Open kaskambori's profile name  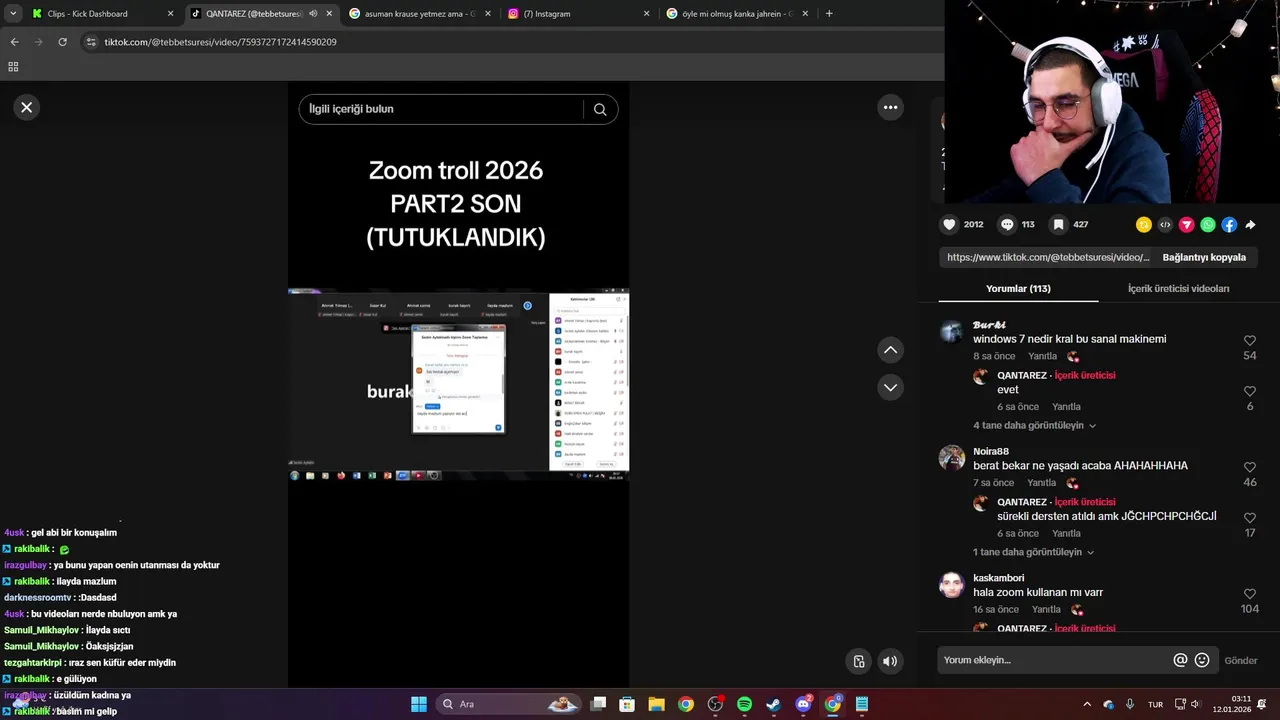coord(998,578)
